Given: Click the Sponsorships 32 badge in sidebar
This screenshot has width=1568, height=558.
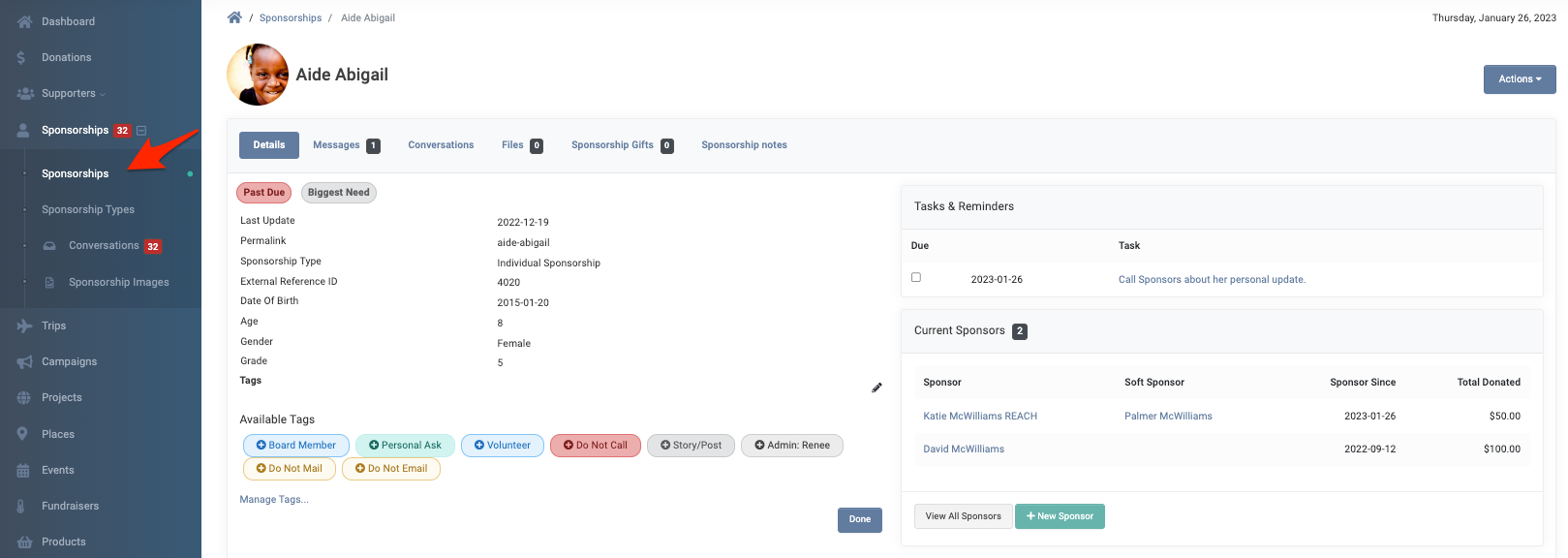Looking at the screenshot, I should click(122, 131).
